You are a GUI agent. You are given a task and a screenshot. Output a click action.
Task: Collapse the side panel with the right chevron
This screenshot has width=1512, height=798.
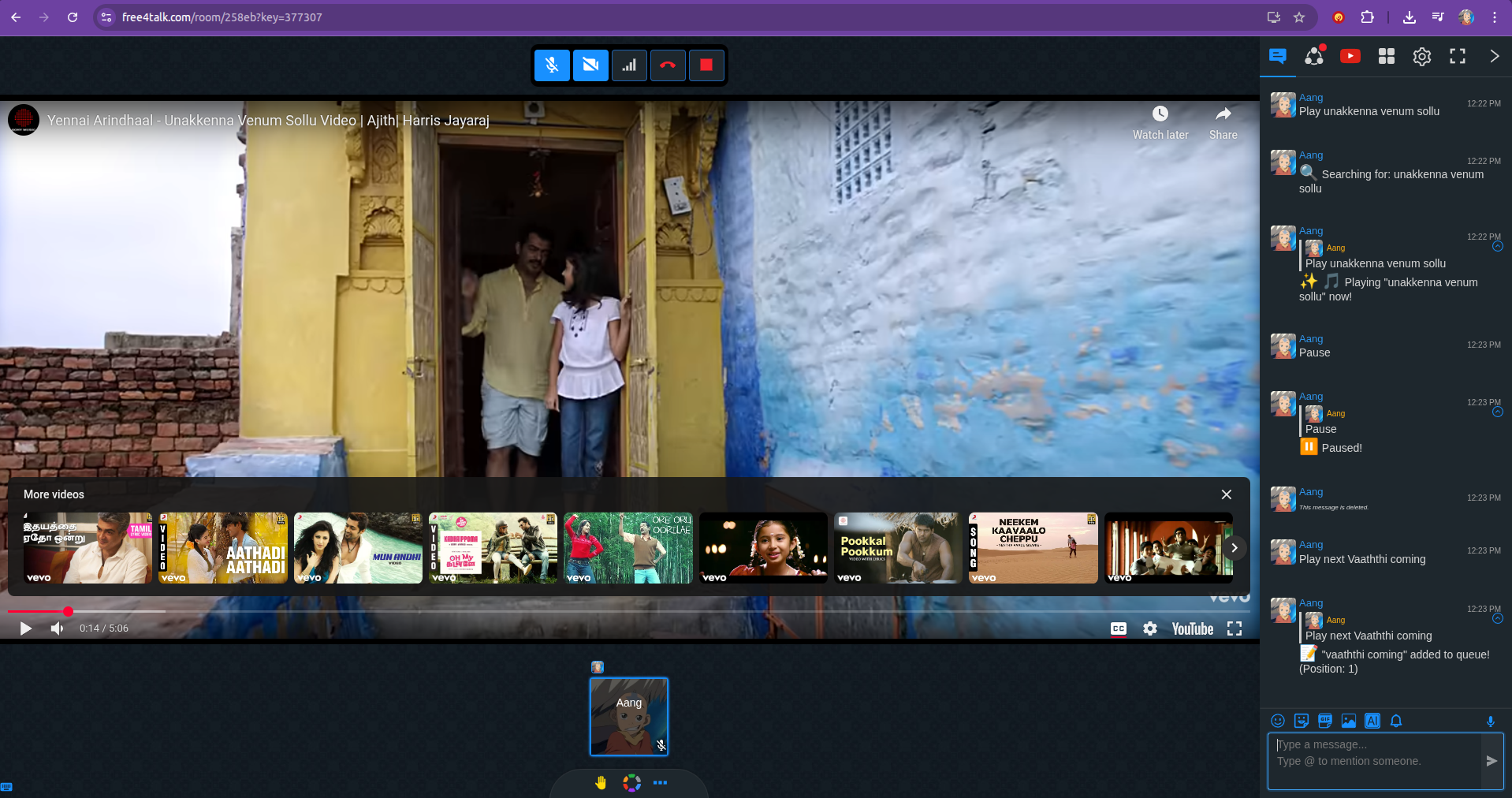pos(1494,56)
